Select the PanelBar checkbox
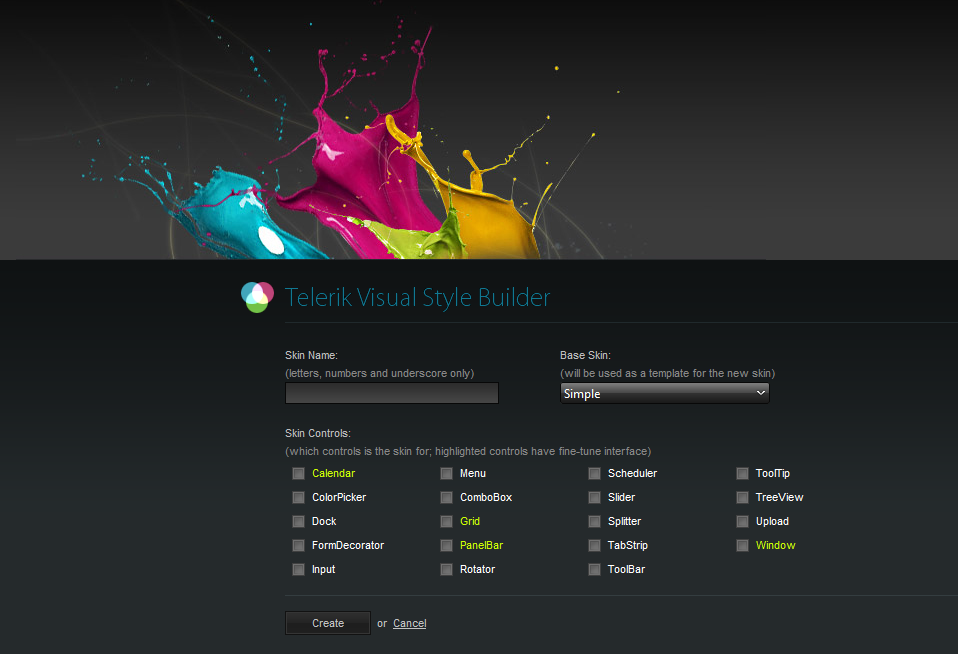This screenshot has height=654, width=958. tap(447, 545)
